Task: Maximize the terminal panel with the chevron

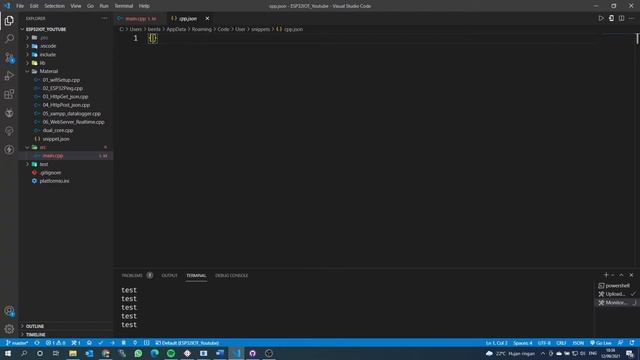Action: point(622,275)
